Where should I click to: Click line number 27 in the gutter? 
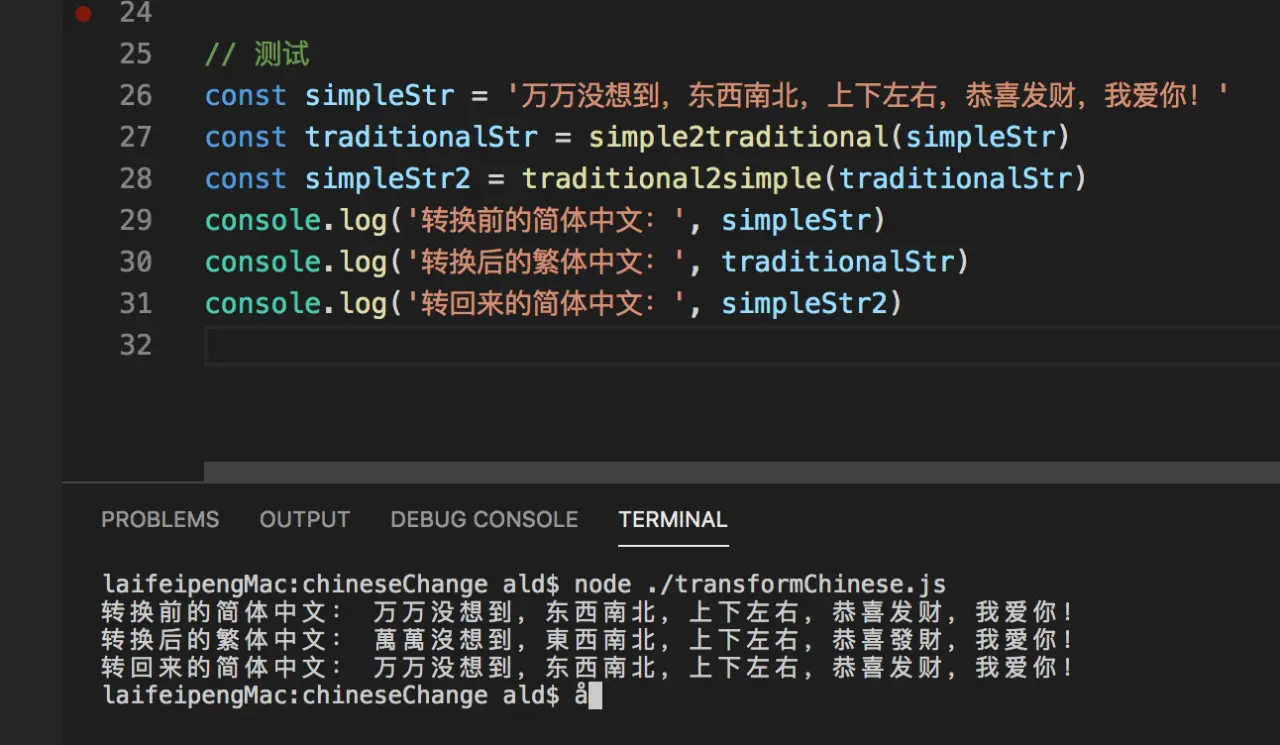click(x=136, y=137)
